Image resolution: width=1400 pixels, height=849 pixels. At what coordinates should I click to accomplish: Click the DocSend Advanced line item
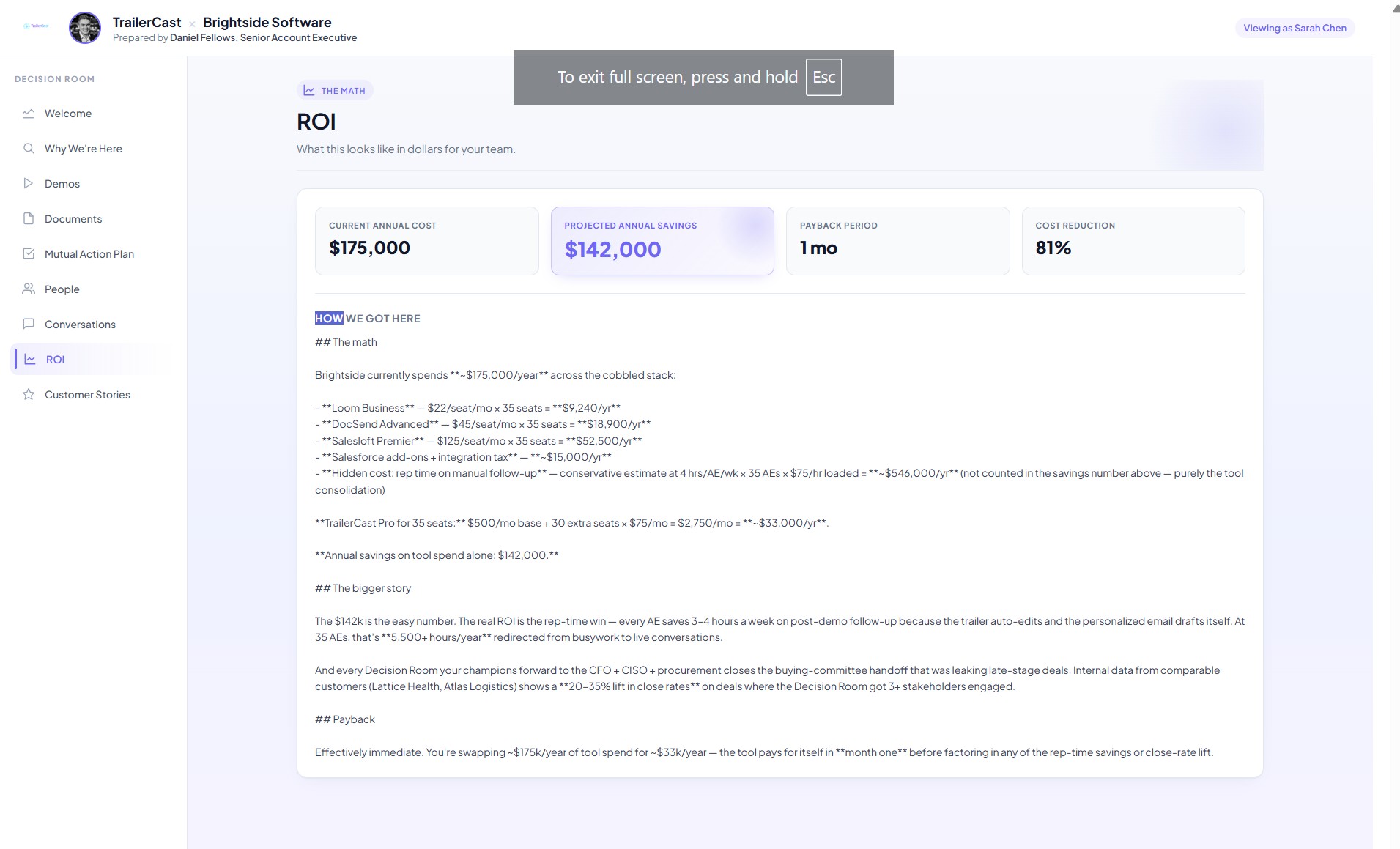[x=483, y=424]
